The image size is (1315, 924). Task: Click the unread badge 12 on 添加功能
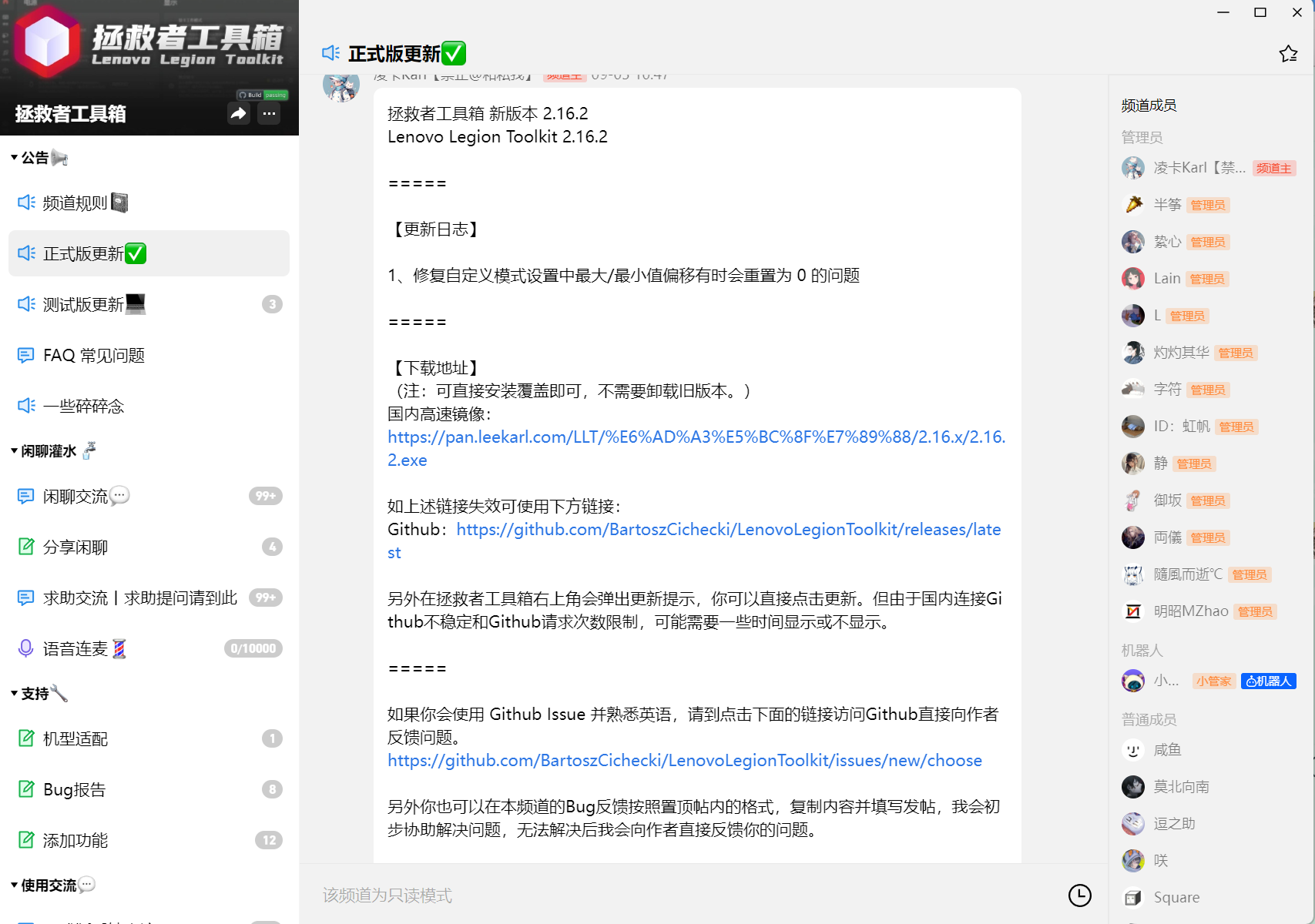pyautogui.click(x=269, y=840)
